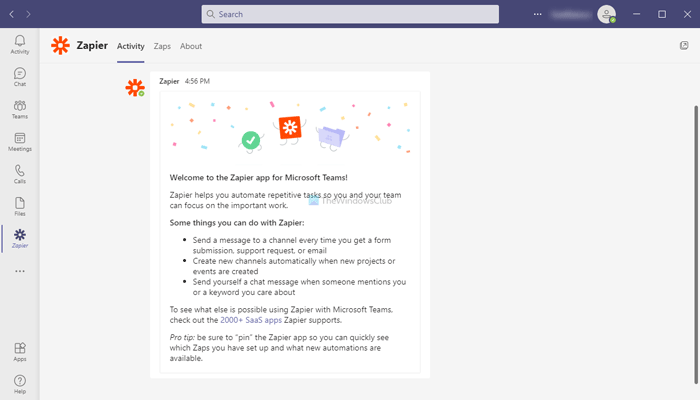Open Chat from the left rail
Screen dimensions: 700x400
(20, 77)
